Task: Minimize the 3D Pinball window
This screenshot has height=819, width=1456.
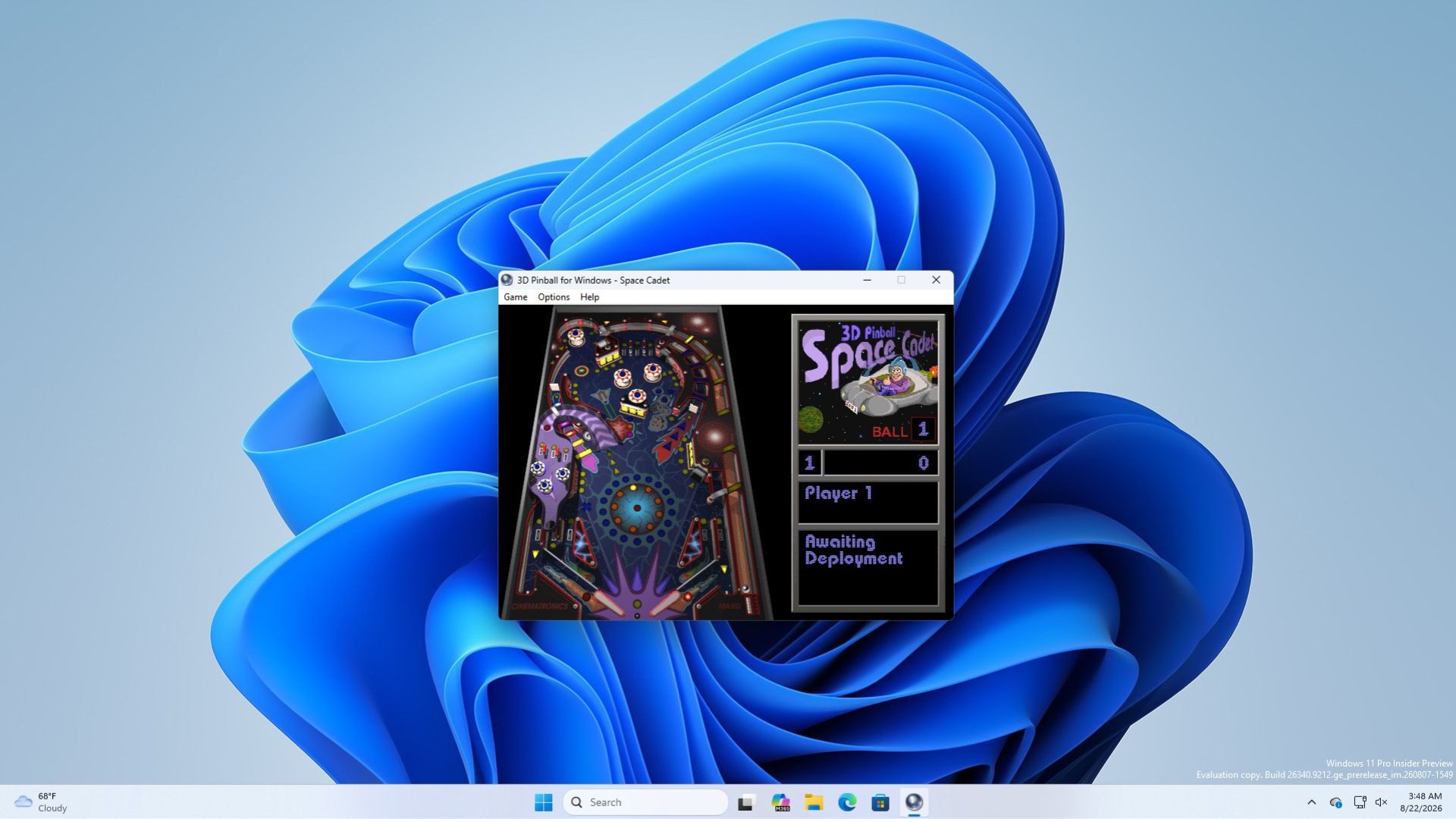Action: click(867, 280)
